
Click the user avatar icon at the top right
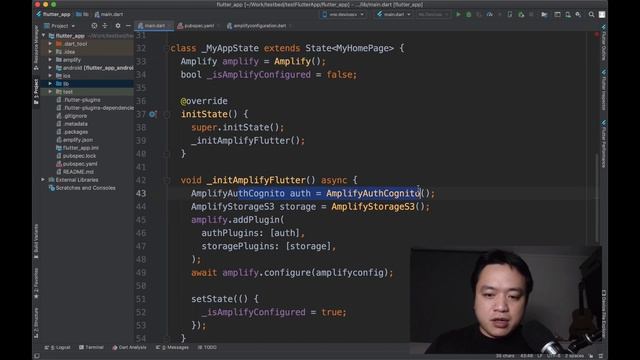tap(602, 14)
